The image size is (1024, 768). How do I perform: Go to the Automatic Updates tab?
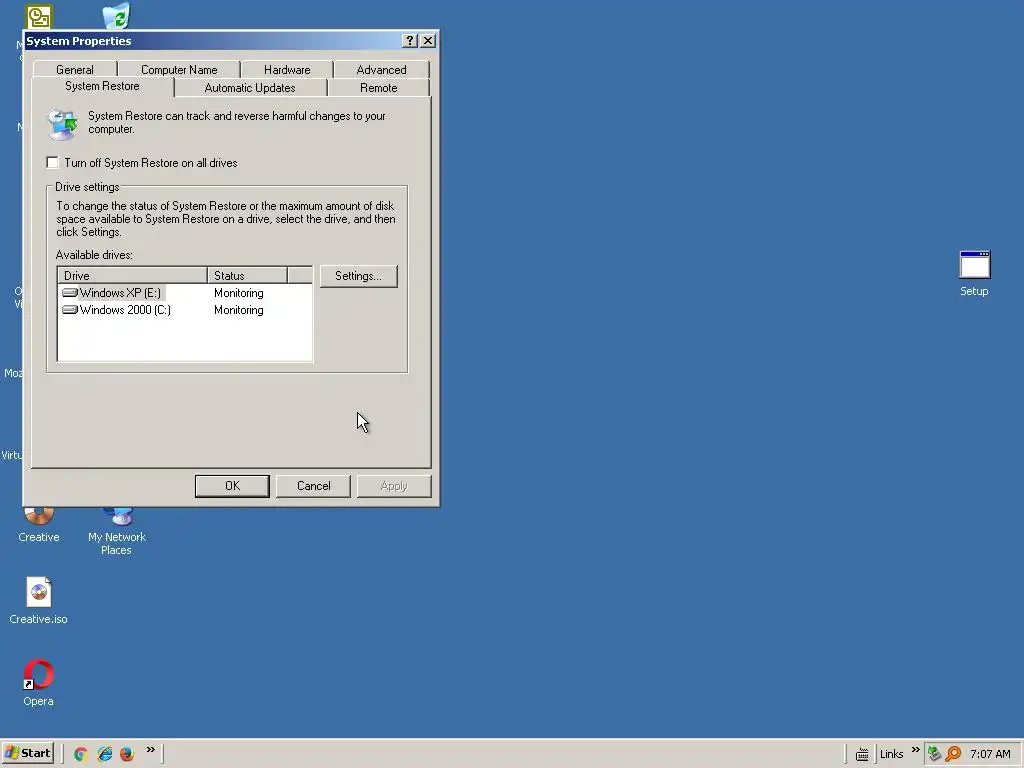tap(250, 88)
